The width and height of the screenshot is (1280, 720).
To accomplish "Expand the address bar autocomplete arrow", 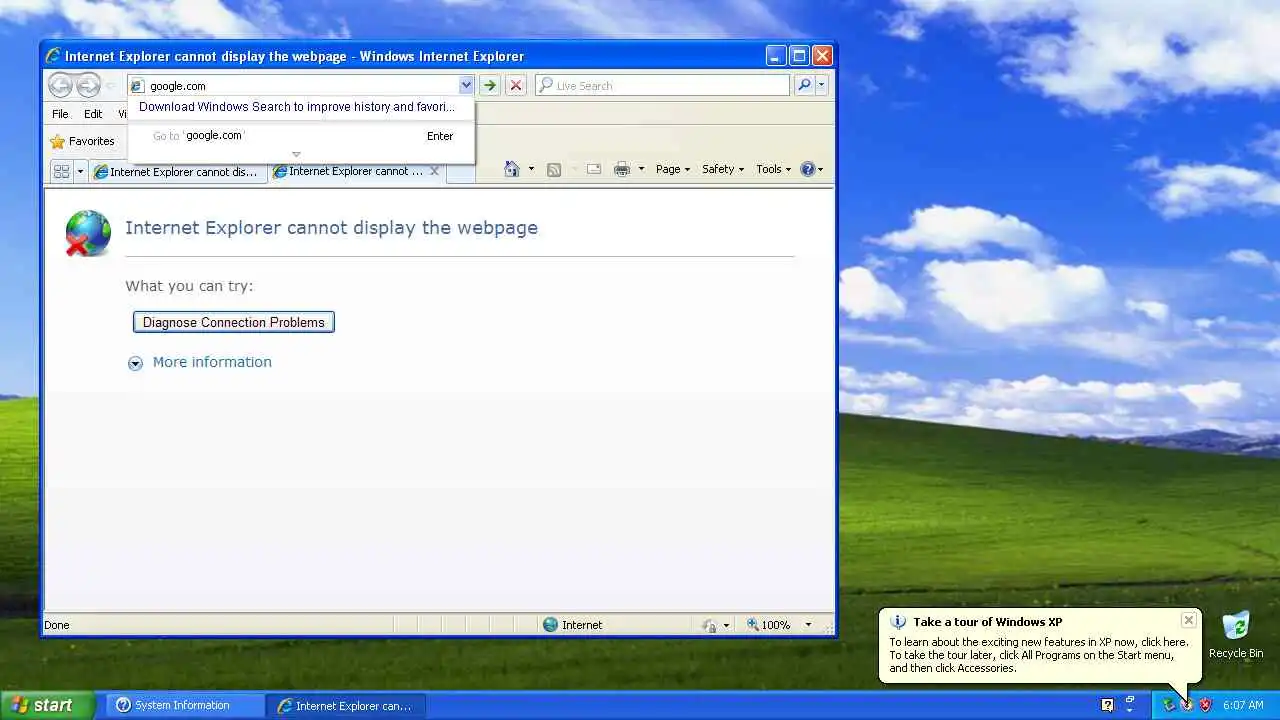I will 466,85.
